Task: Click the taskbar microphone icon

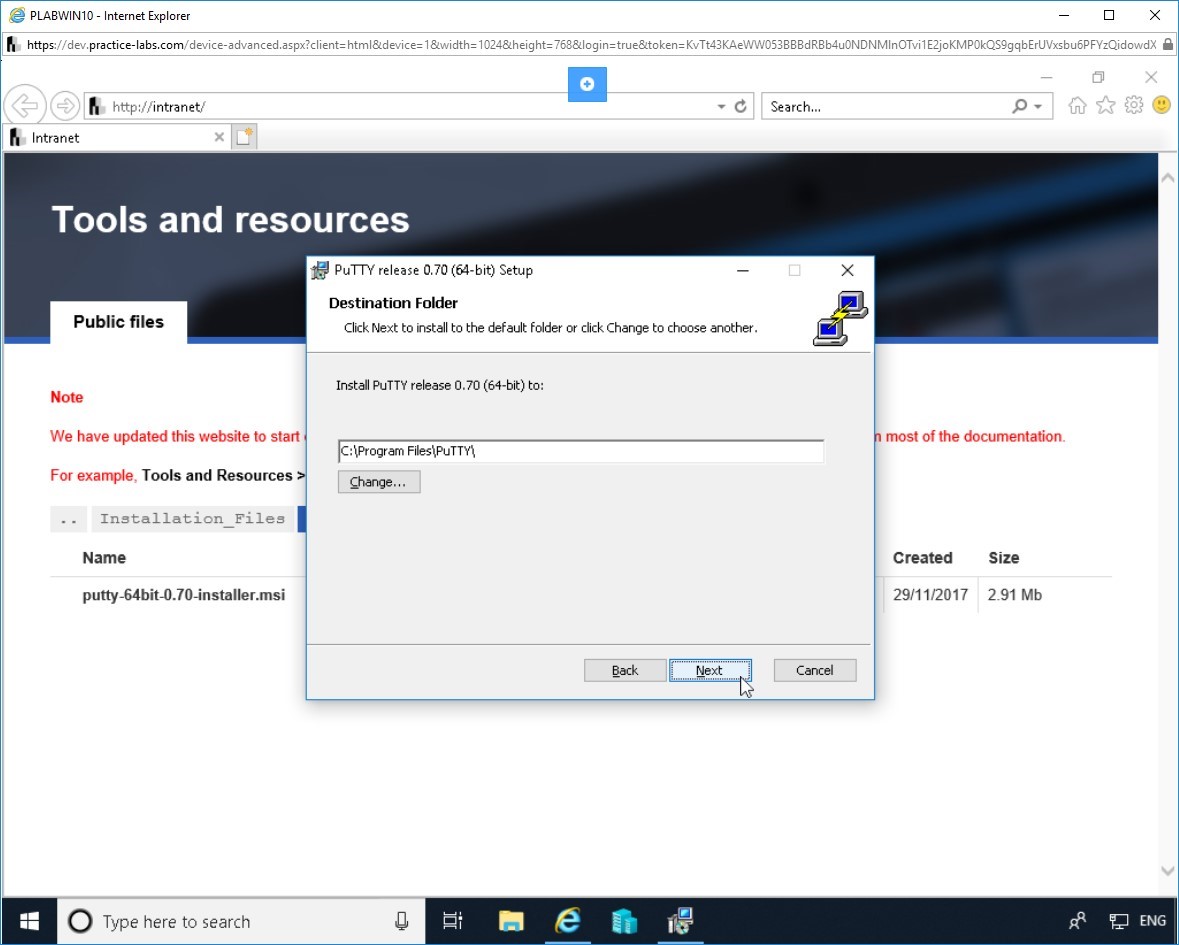Action: pos(402,921)
